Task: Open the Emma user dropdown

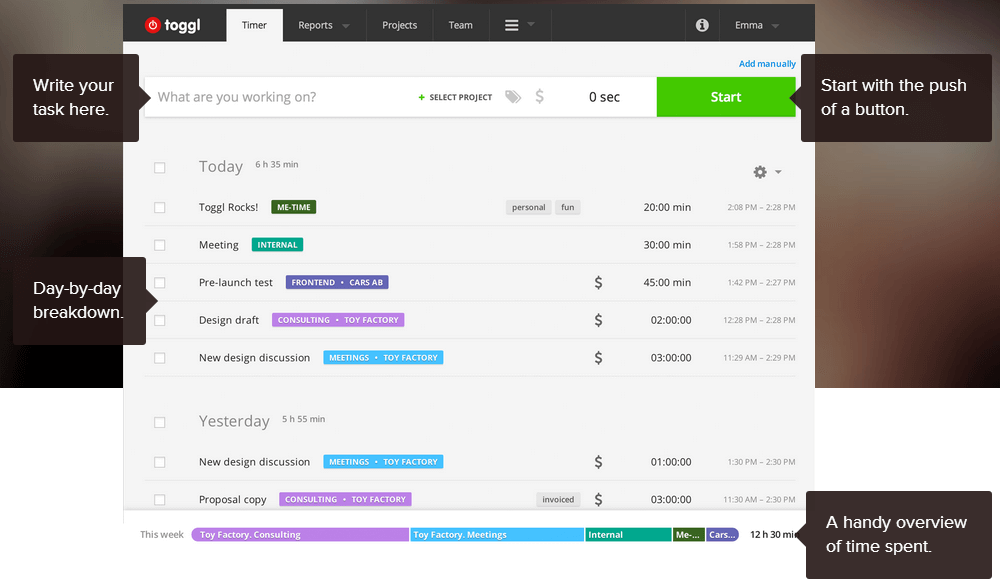Action: click(x=757, y=26)
